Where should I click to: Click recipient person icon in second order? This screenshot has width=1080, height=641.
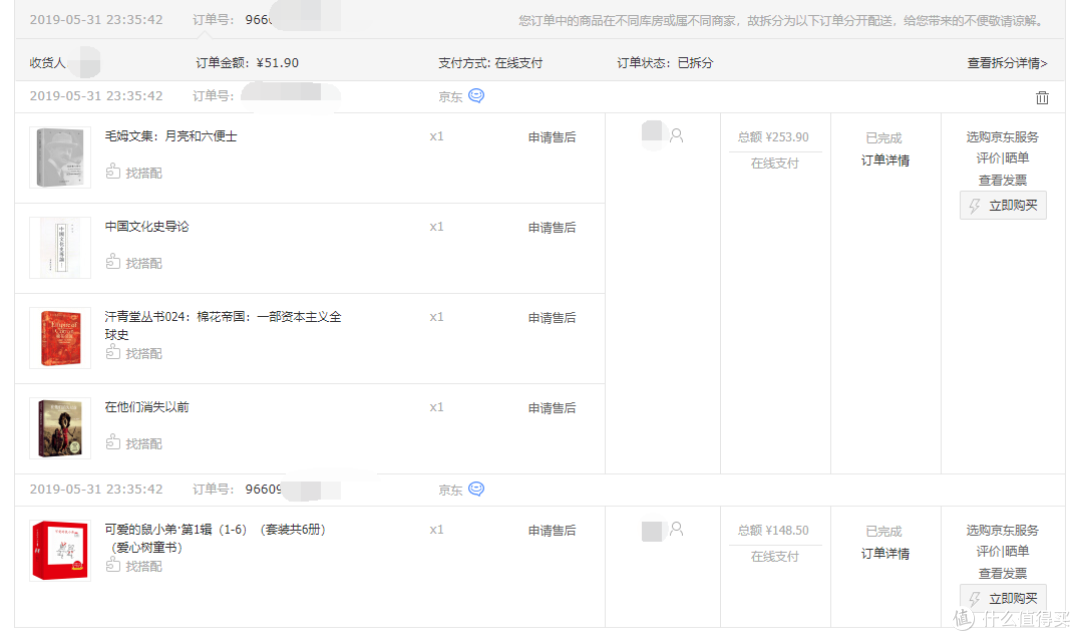[x=676, y=529]
